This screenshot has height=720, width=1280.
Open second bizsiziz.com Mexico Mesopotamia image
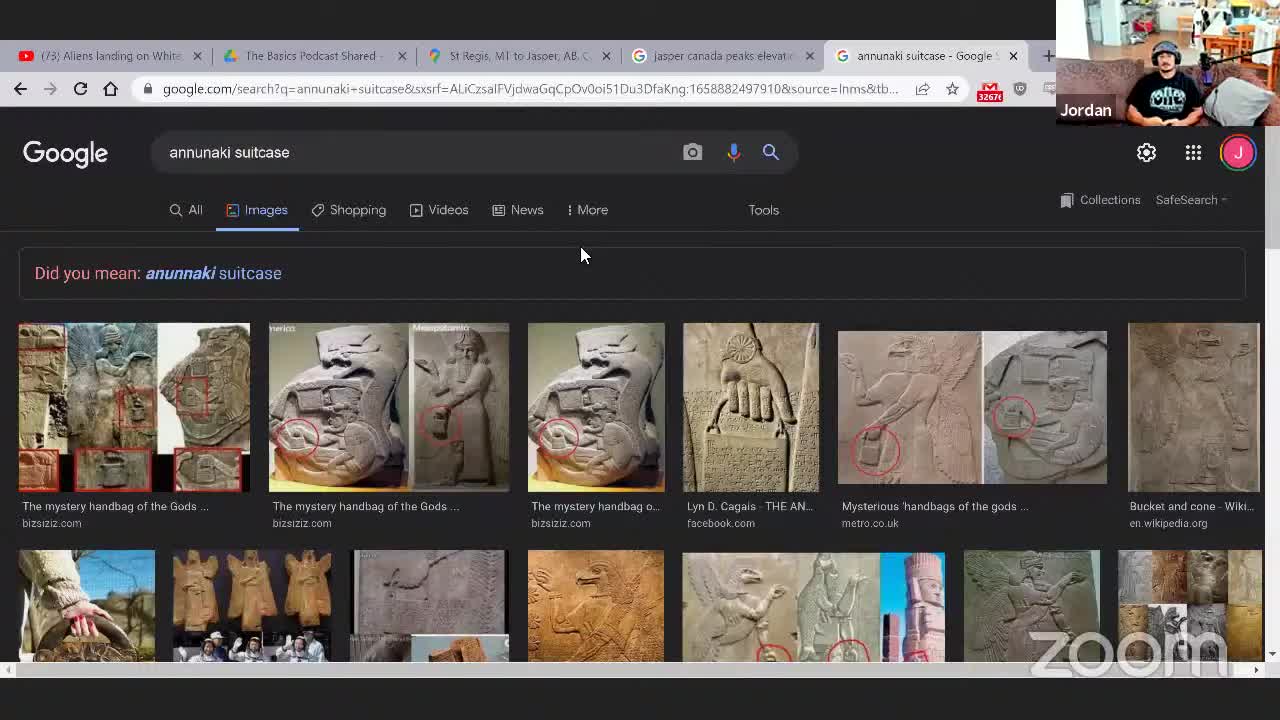389,407
